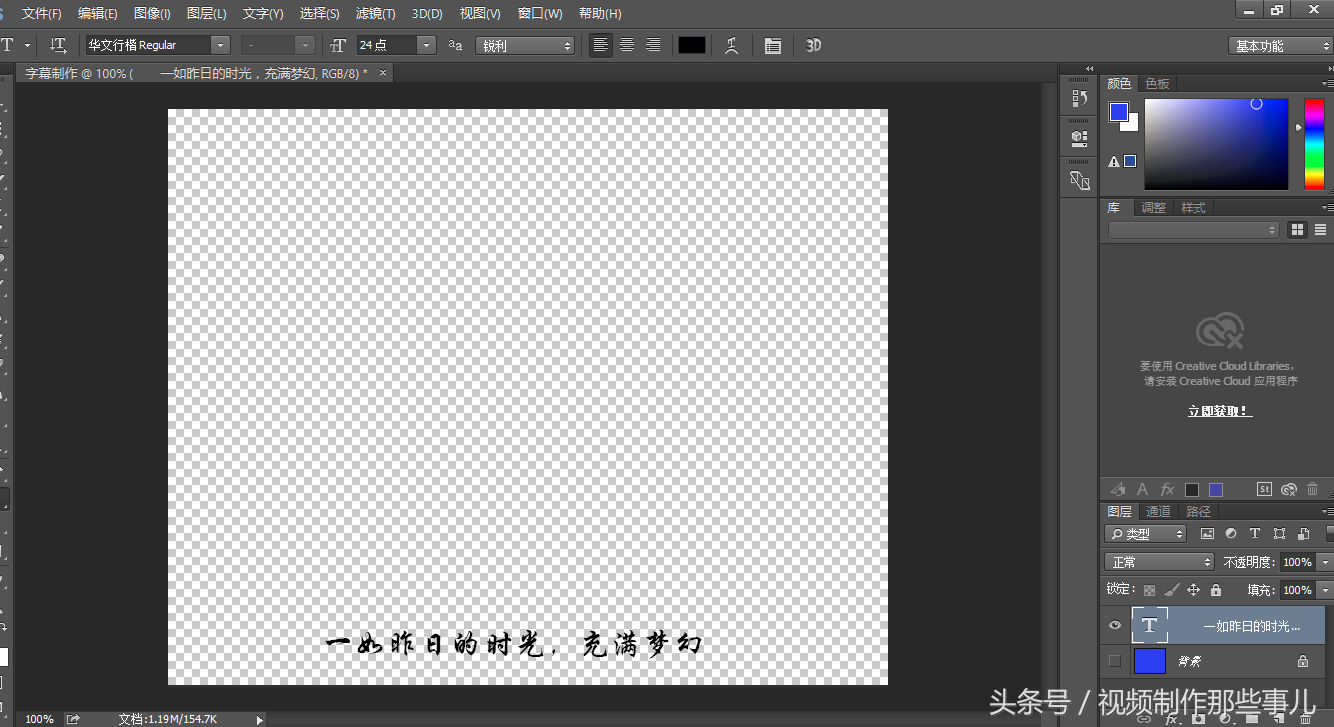Viewport: 1334px width, 727px height.
Task: Toggle layer filtering switch on or off
Action: pos(1329,534)
